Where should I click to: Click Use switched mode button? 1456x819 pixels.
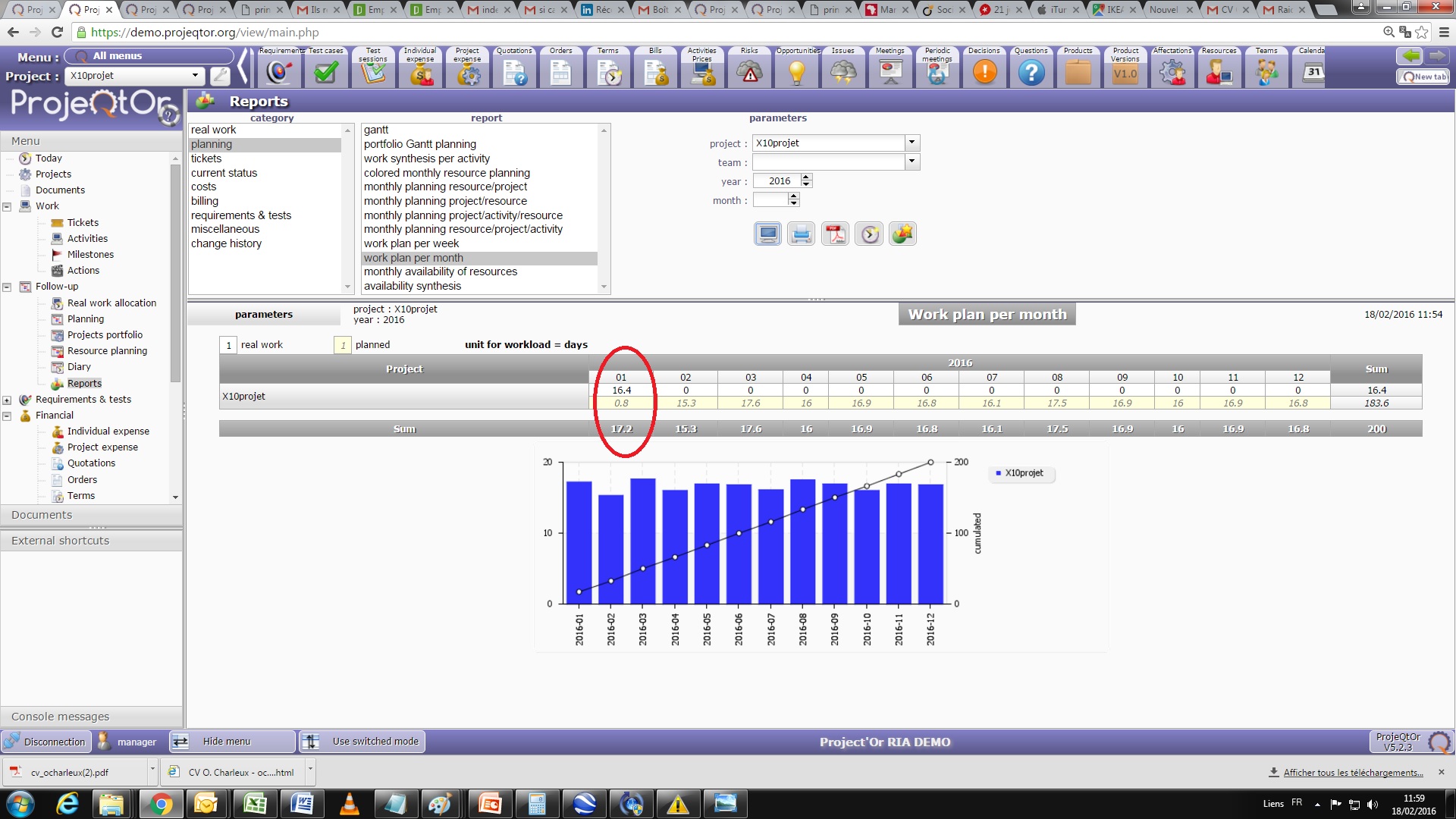(x=363, y=742)
